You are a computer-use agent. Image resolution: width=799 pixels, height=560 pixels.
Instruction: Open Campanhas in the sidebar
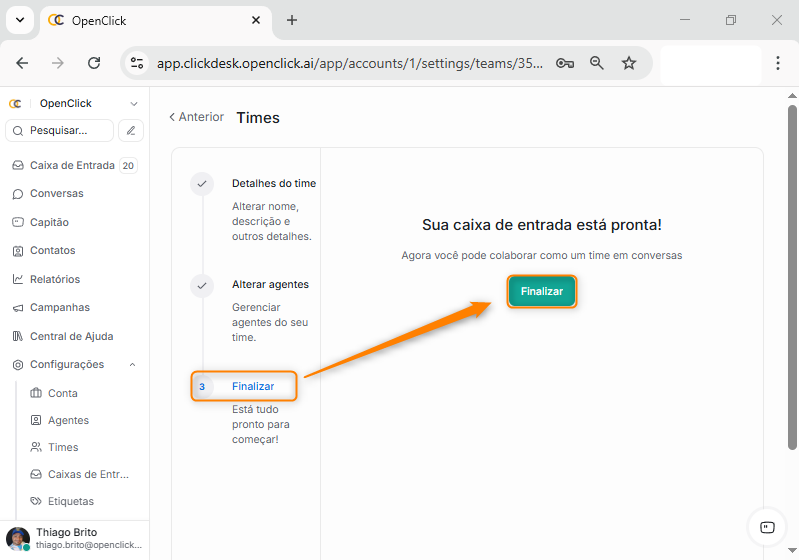coord(59,307)
